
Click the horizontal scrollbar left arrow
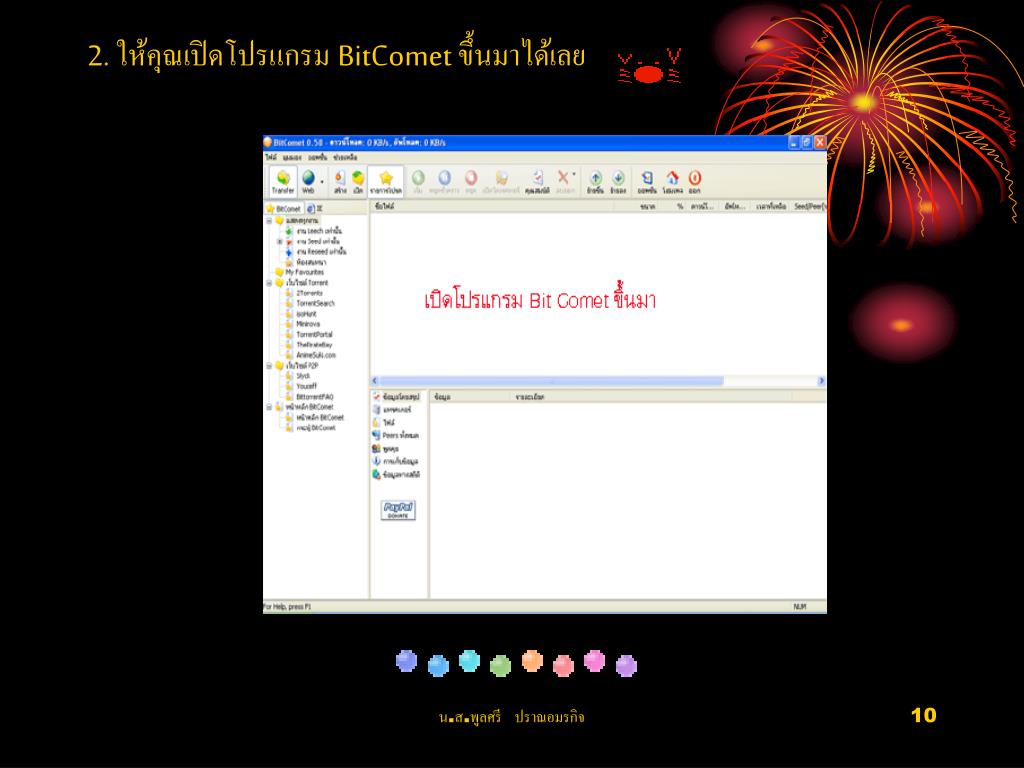[375, 381]
